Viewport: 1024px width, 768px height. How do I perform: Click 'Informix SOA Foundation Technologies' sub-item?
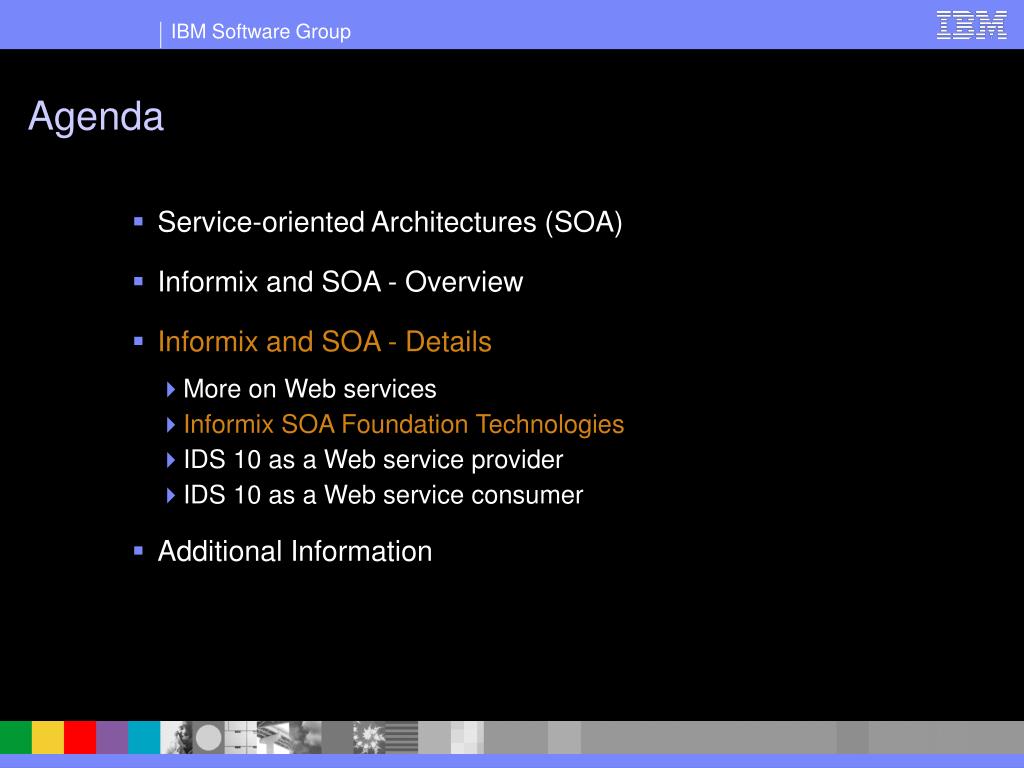tap(404, 424)
